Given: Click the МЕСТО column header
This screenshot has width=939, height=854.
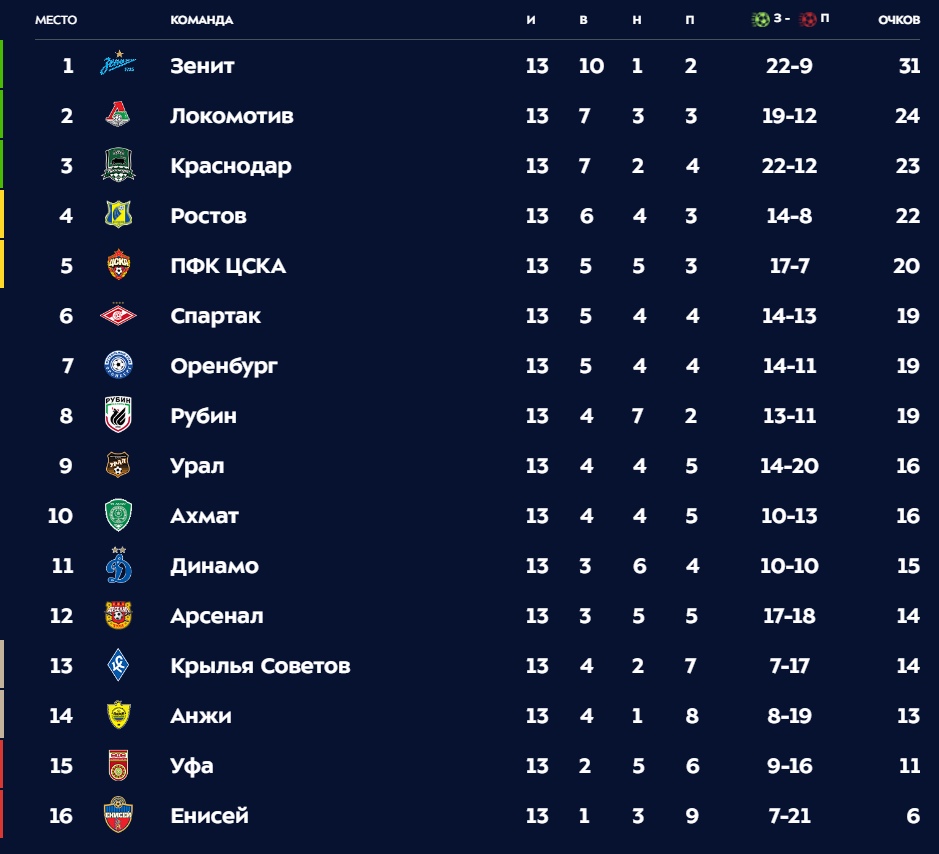Looking at the screenshot, I should coord(56,20).
